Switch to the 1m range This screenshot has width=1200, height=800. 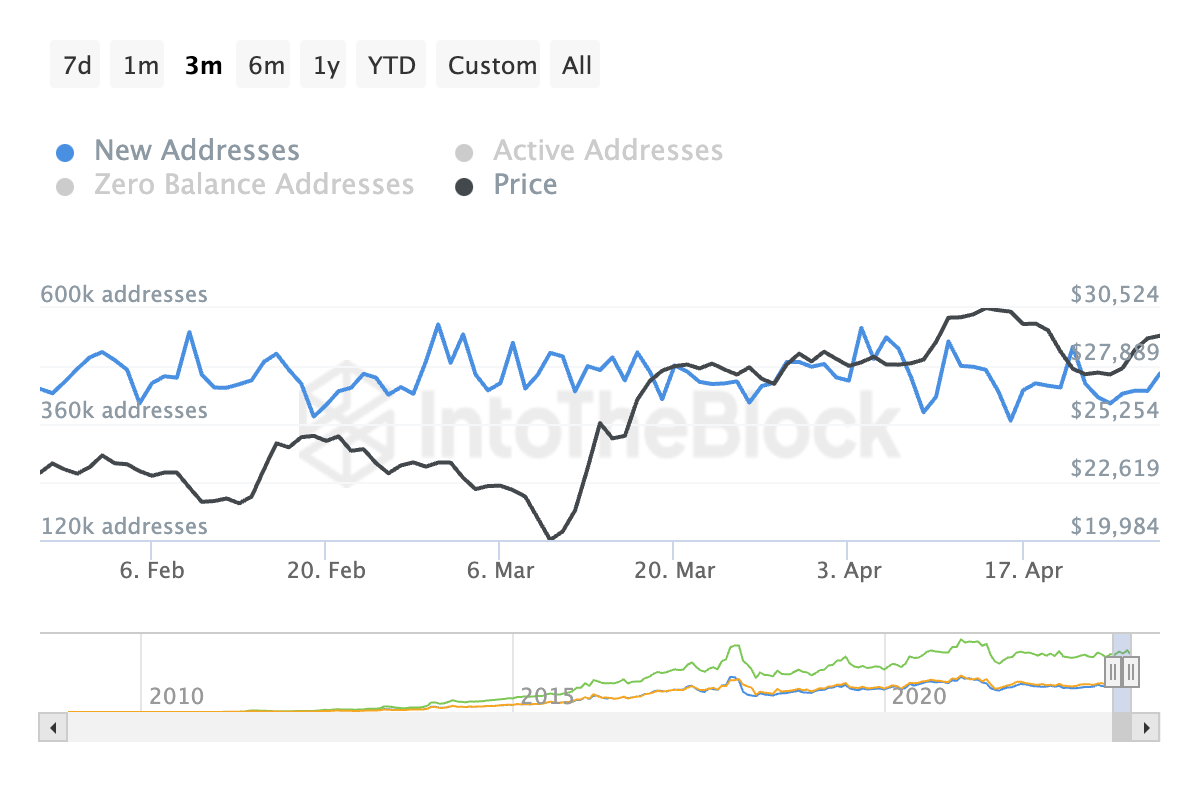coord(141,66)
